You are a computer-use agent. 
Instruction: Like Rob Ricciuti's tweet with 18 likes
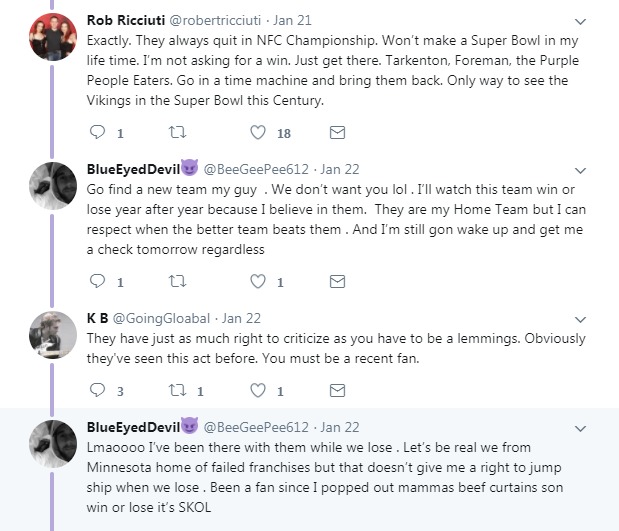[x=258, y=132]
